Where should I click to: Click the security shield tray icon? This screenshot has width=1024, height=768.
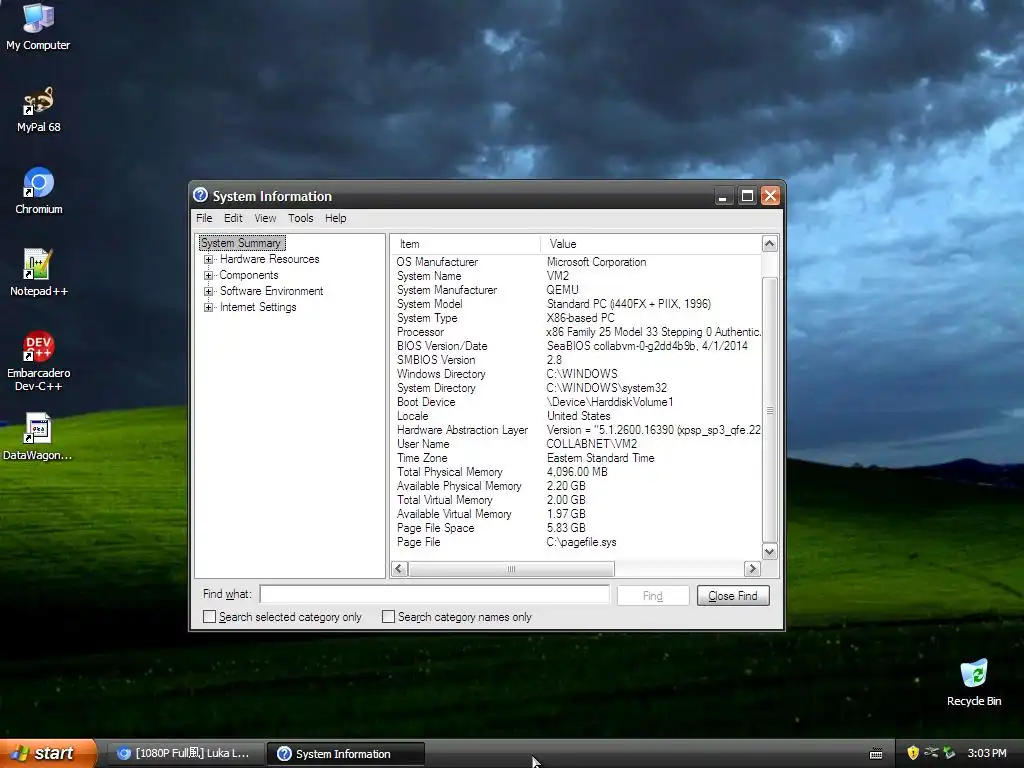[913, 753]
